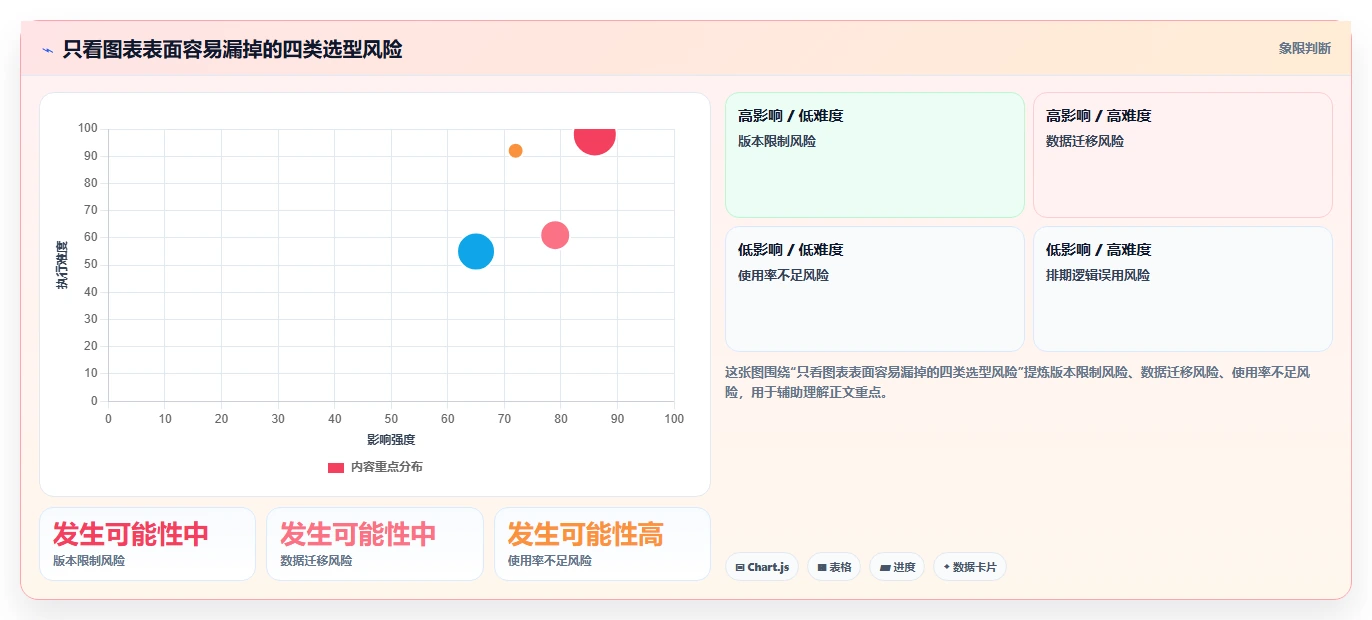The height and width of the screenshot is (620, 1372).
Task: Click the summary paragraph starting with 这张图围绕
Action: tap(1018, 382)
